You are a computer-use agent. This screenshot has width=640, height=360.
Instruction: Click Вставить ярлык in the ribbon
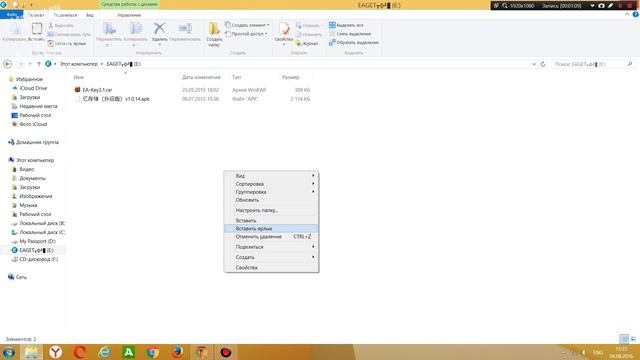(x=67, y=43)
